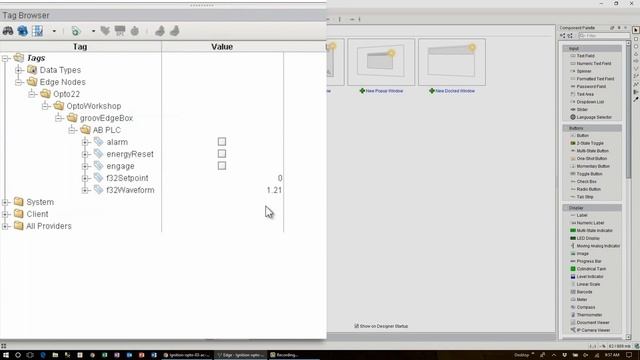This screenshot has height=360, width=640.
Task: Click the popup window template thumbnail
Action: click(x=381, y=62)
